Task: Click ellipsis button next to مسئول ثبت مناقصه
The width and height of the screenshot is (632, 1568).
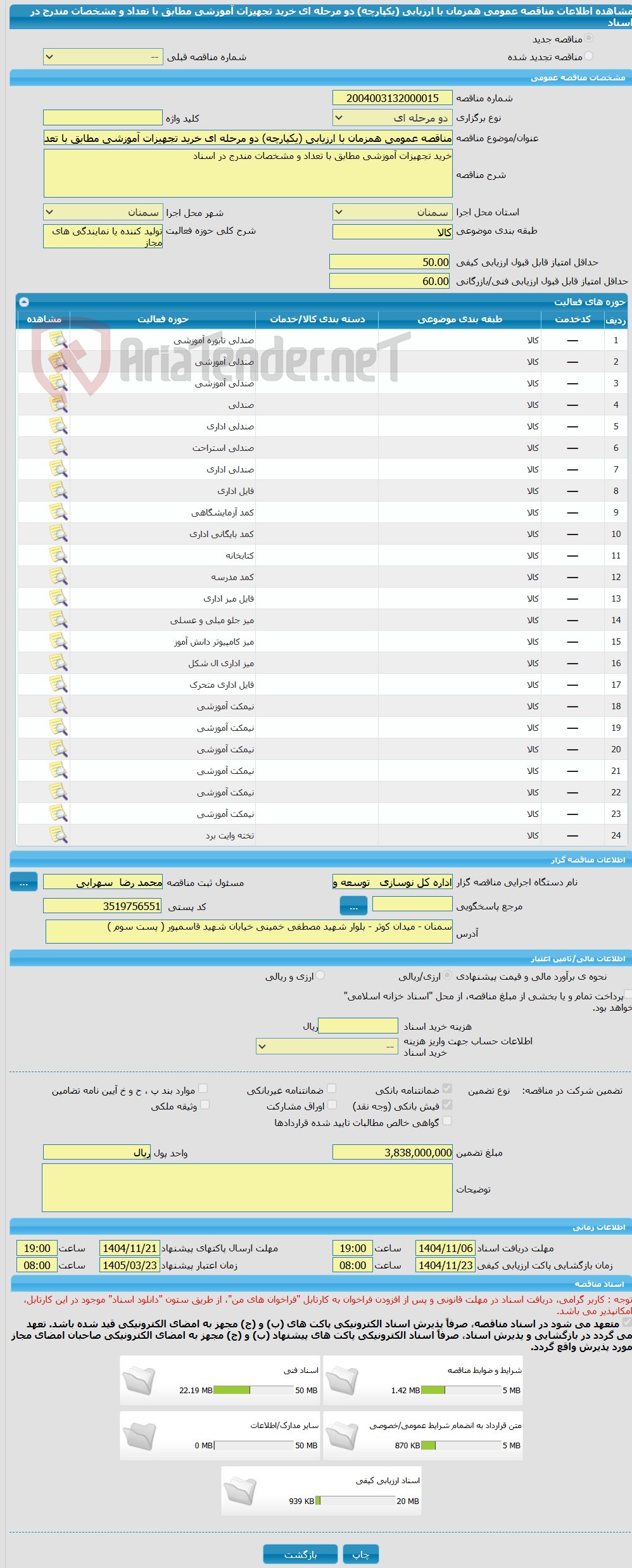Action: tap(23, 882)
